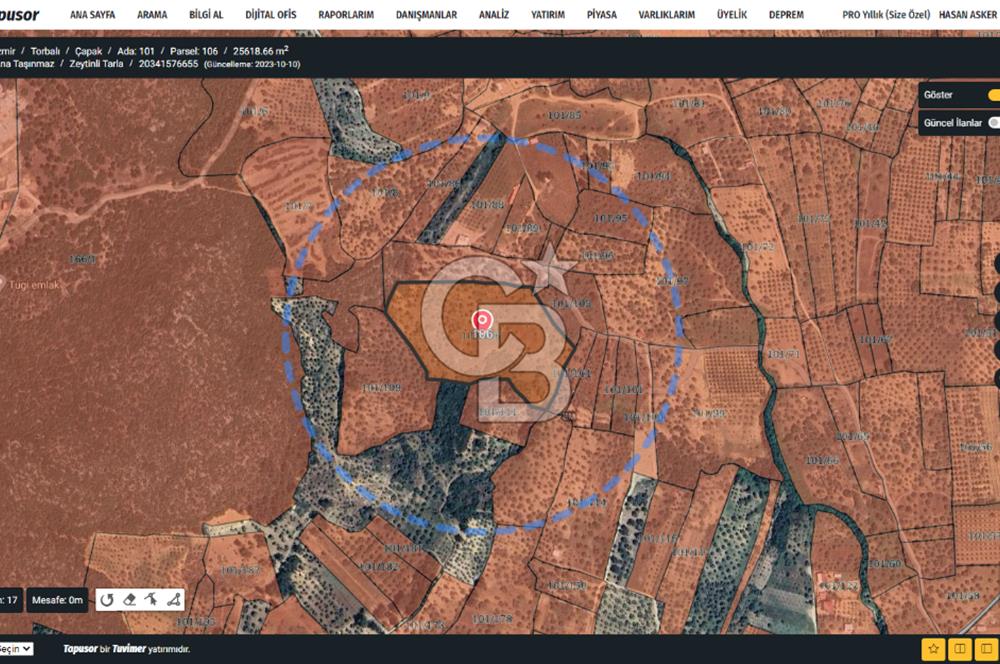Open the side panel layout icon
The height and width of the screenshot is (664, 1000).
[985, 649]
